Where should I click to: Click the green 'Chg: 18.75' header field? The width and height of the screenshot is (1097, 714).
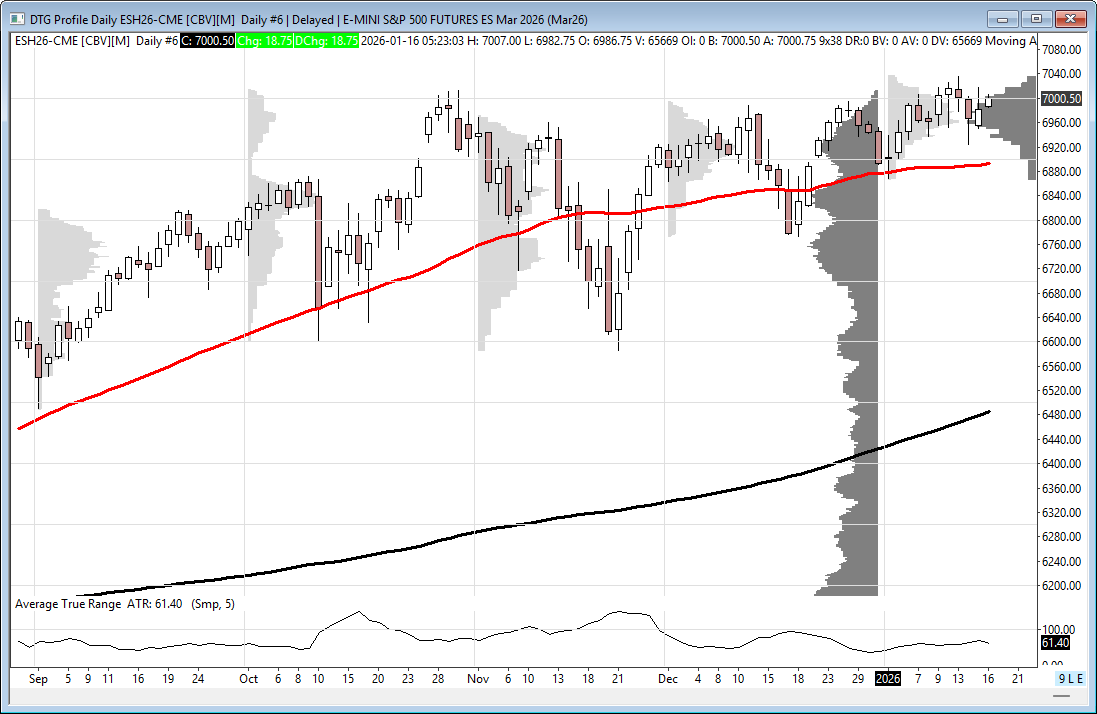(265, 40)
